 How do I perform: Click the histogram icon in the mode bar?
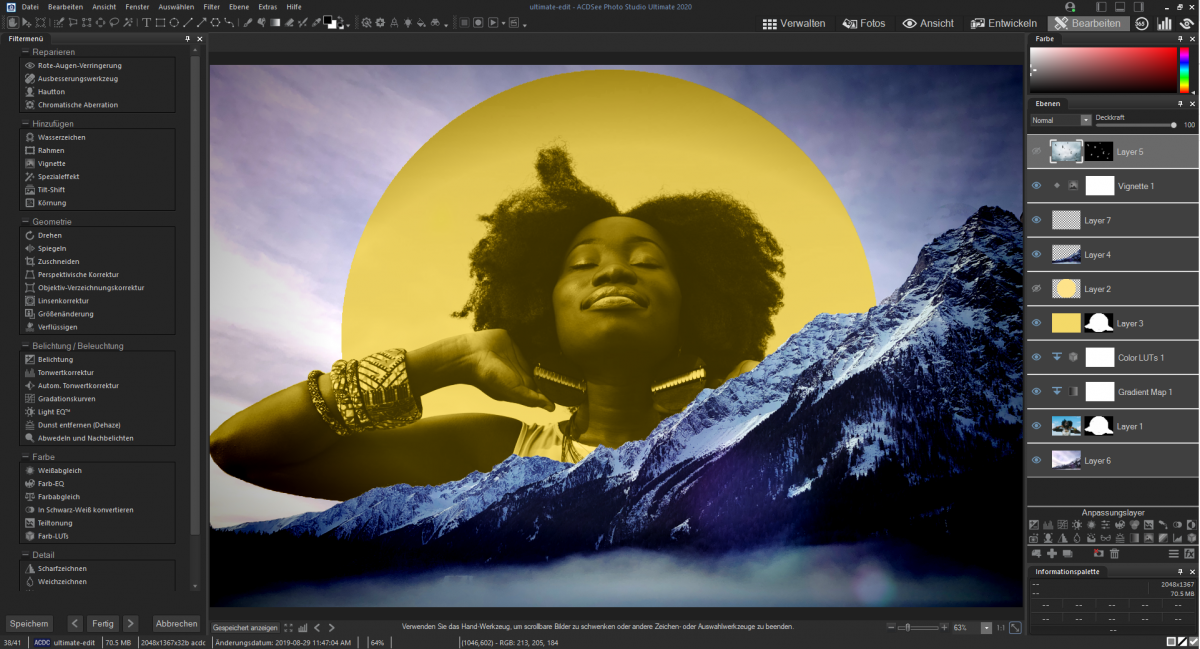[1164, 24]
